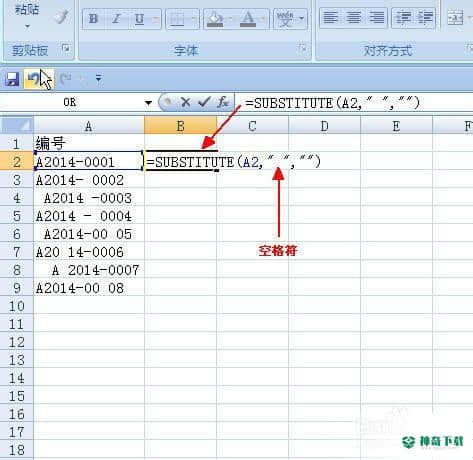This screenshot has width=473, height=460.
Task: Confirm the formula with checkmark icon
Action: click(x=204, y=102)
